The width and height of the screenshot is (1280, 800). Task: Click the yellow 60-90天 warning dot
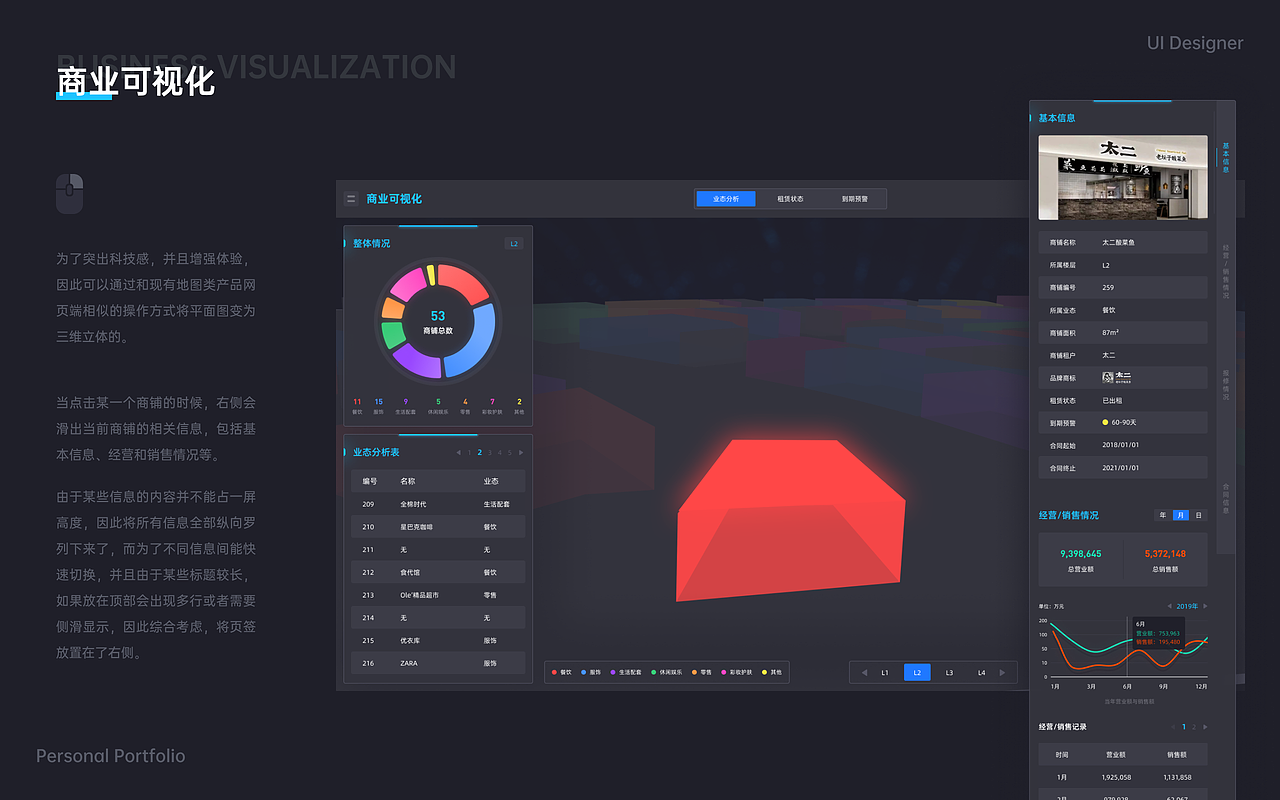1105,423
